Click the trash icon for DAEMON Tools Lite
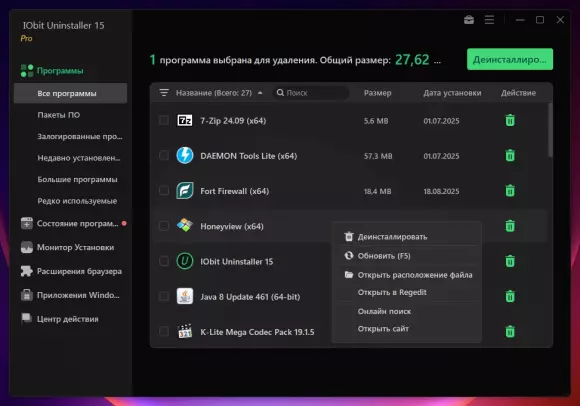The width and height of the screenshot is (580, 406). (510, 155)
